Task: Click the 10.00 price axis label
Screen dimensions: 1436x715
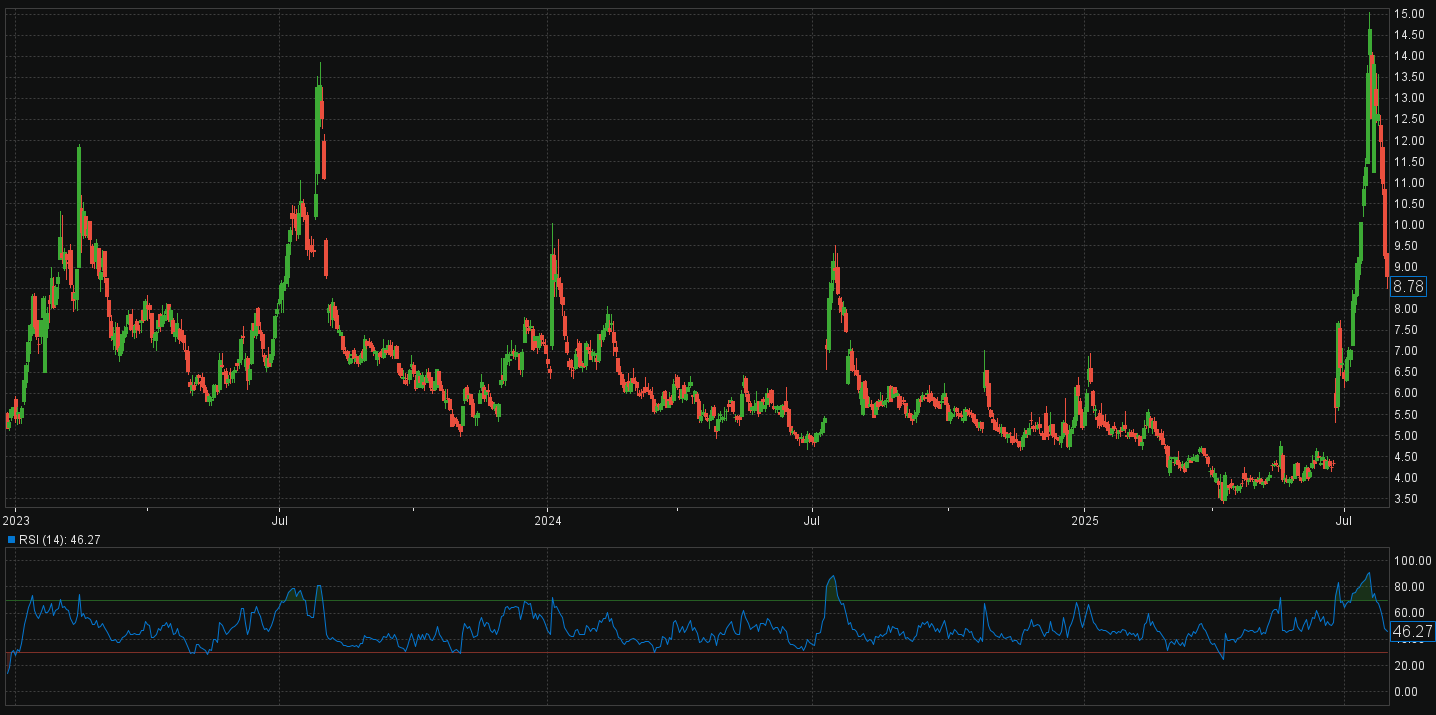Action: tap(1410, 225)
